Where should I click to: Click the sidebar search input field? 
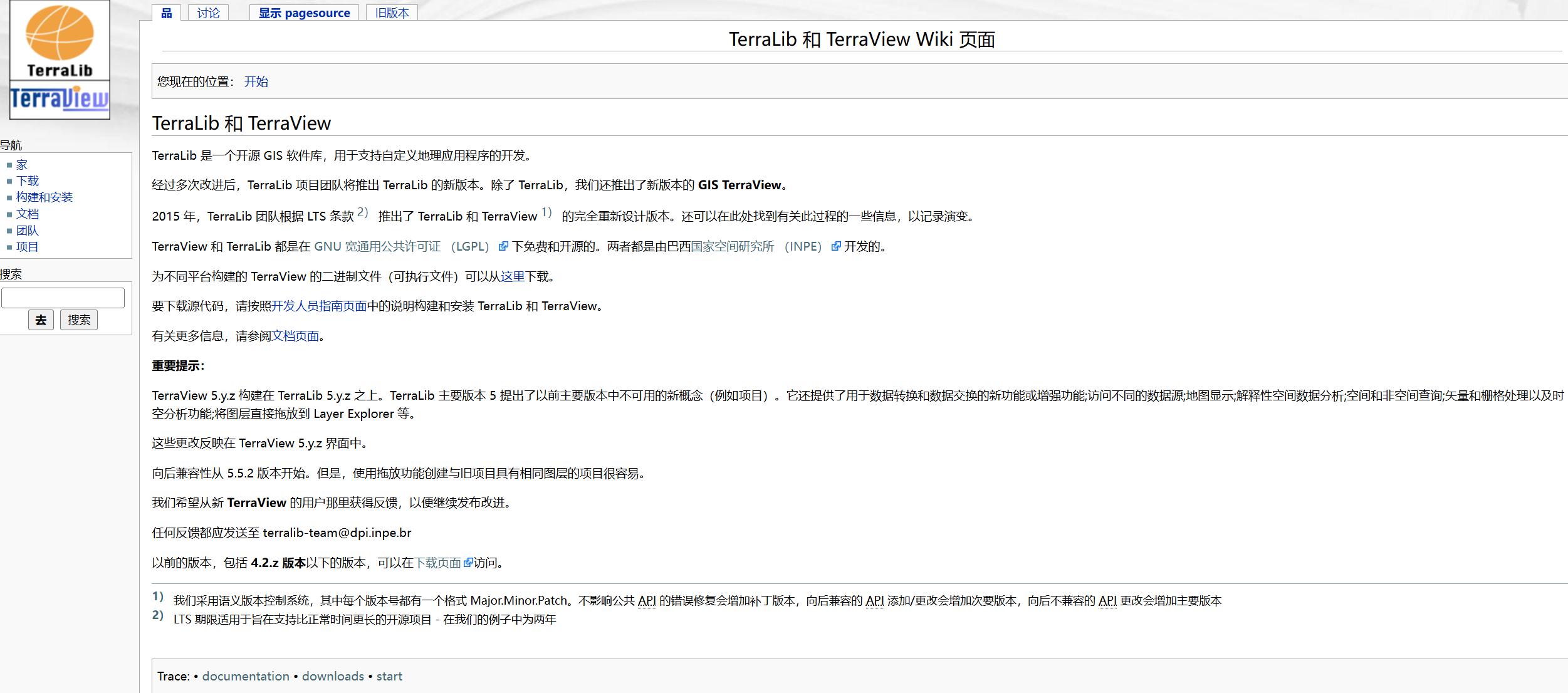(63, 298)
